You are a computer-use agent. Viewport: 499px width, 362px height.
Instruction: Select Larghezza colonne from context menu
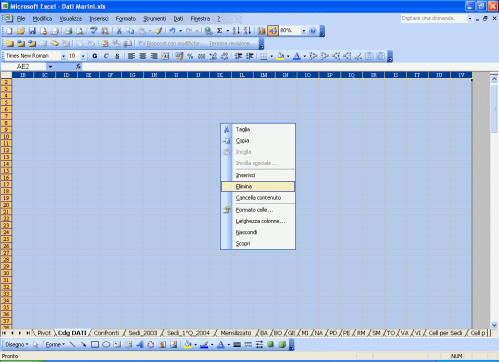258,221
